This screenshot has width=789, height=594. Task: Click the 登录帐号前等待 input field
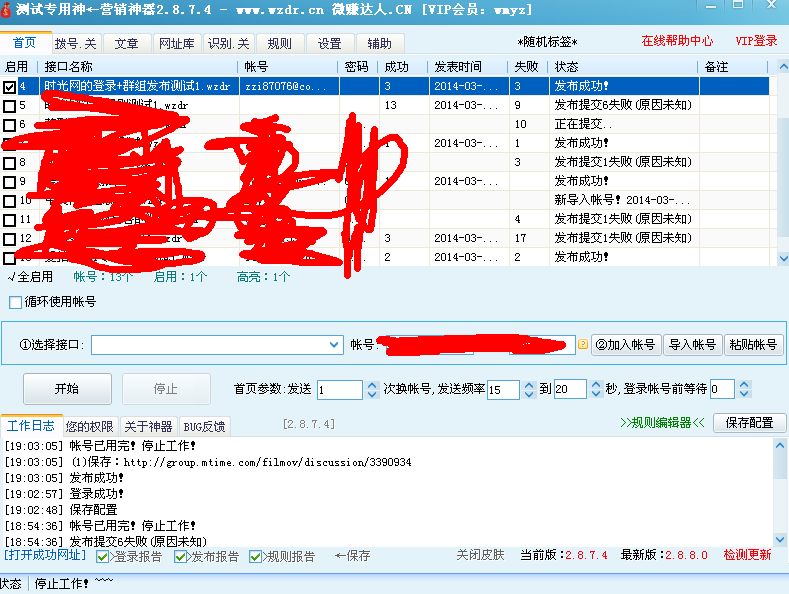point(722,390)
